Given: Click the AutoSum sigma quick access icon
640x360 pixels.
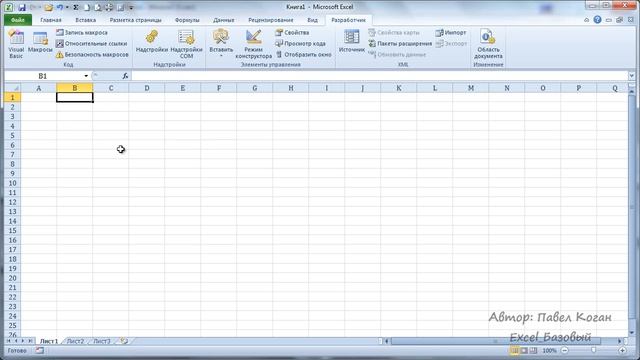Looking at the screenshot, I should pyautogui.click(x=76, y=7).
